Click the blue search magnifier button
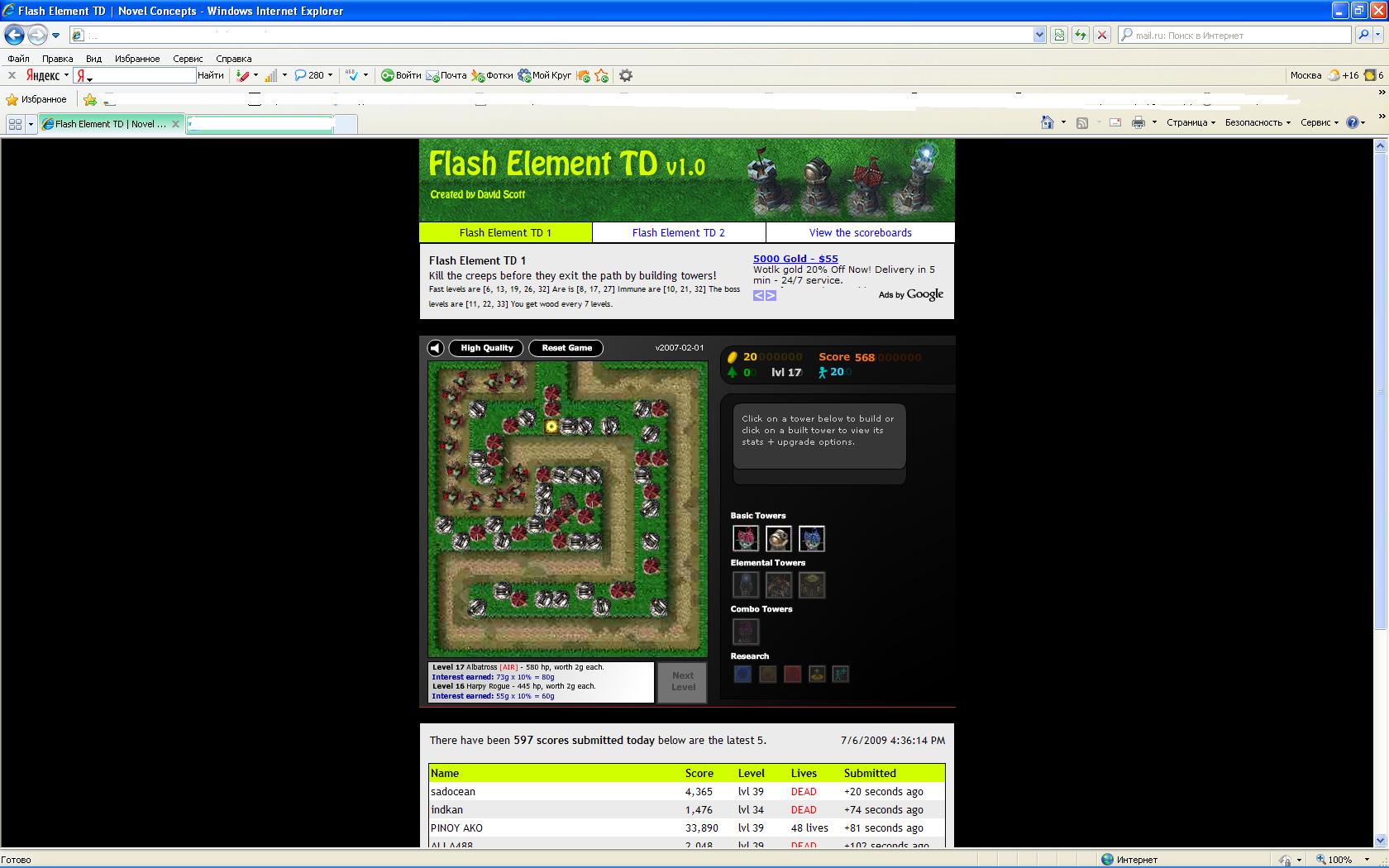 pos(1363,35)
